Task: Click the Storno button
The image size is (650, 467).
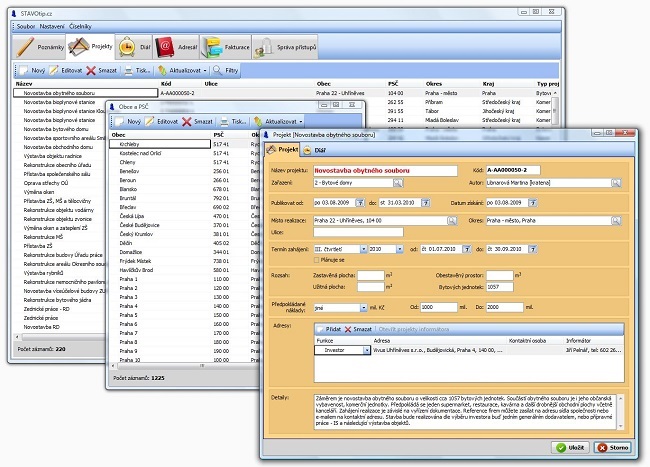Action: point(614,446)
